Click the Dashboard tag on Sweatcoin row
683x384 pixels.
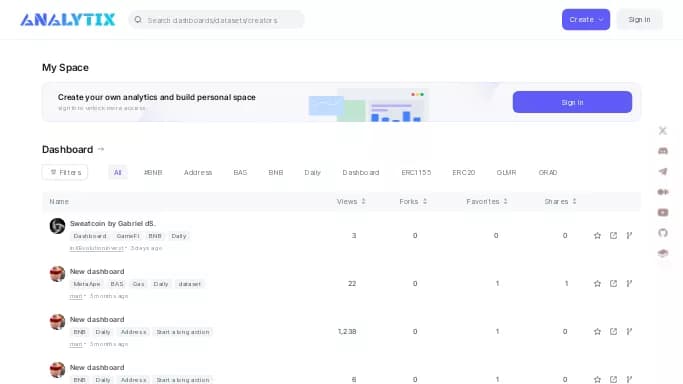[90, 236]
